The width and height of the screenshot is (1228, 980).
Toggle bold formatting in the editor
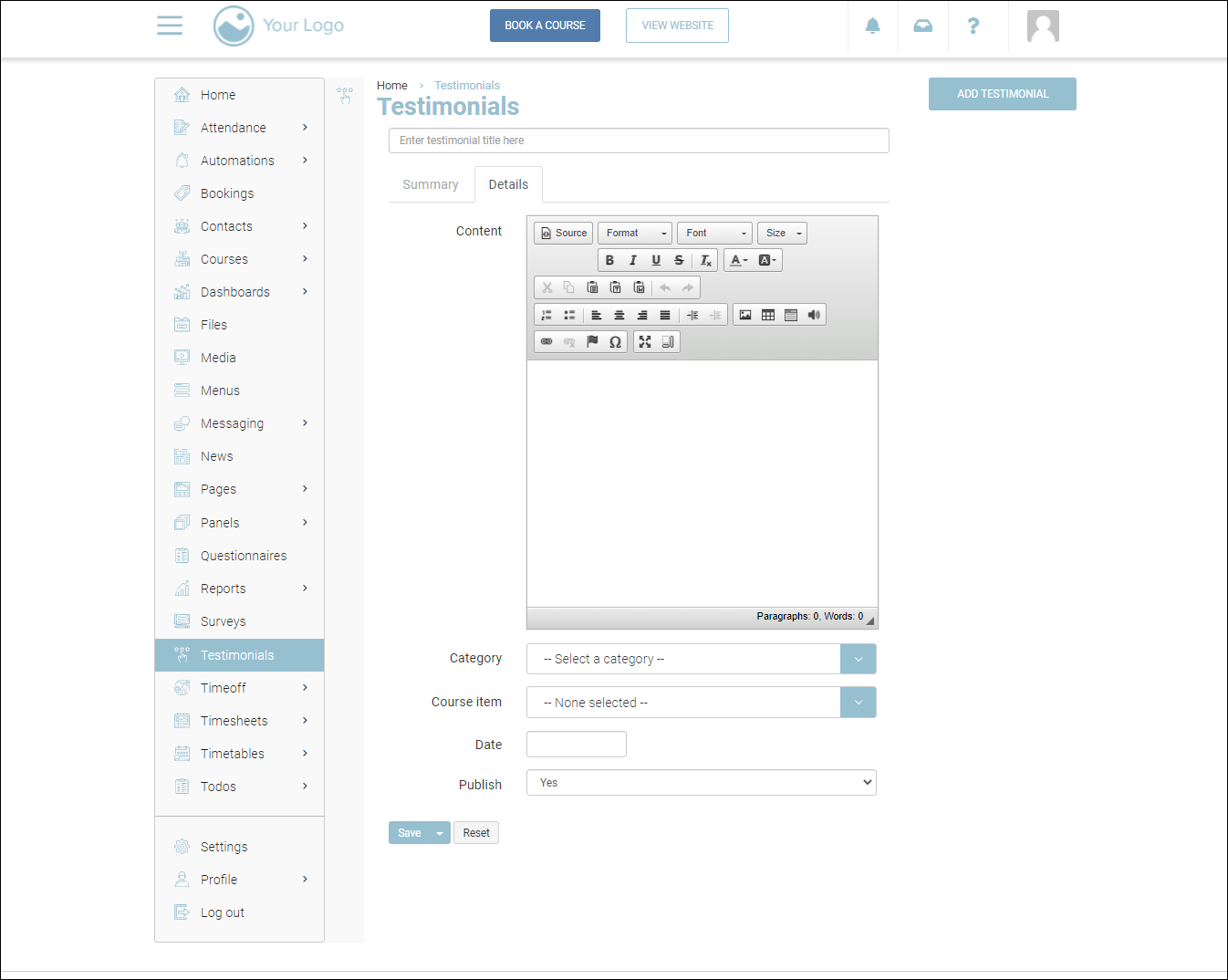pos(609,260)
